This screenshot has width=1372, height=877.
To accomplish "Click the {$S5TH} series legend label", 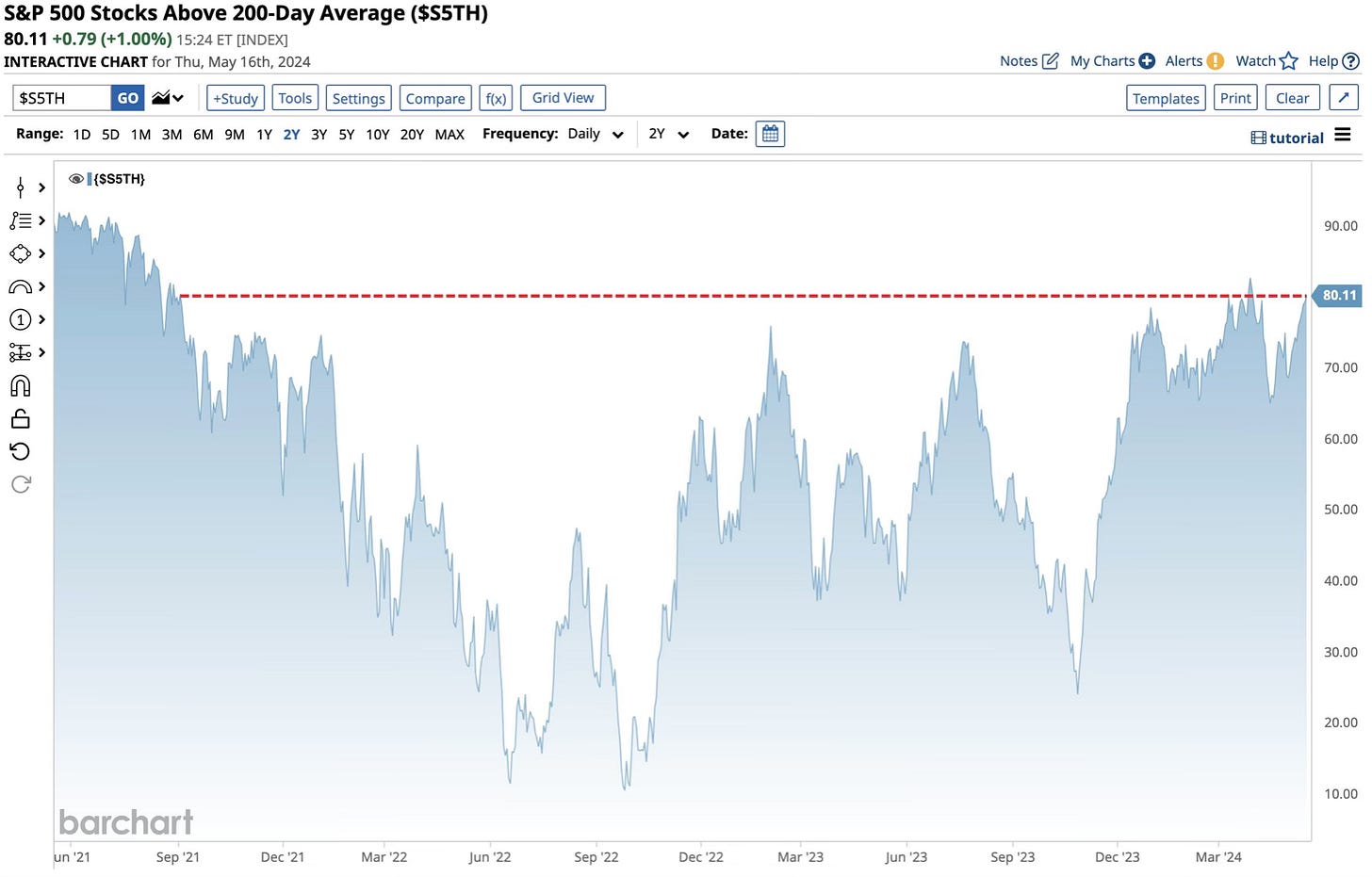I will click(119, 179).
